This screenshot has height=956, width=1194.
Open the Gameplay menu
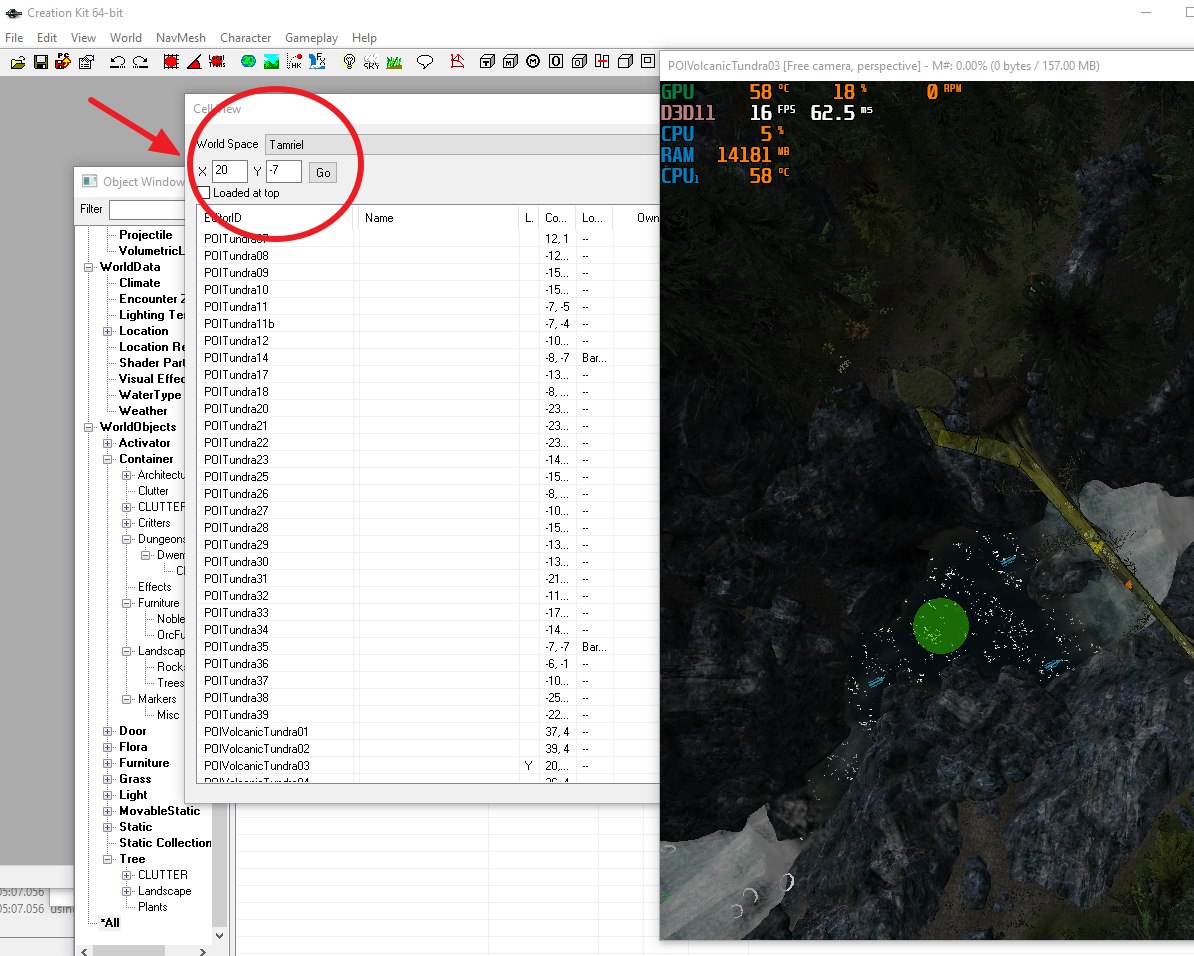pyautogui.click(x=311, y=38)
